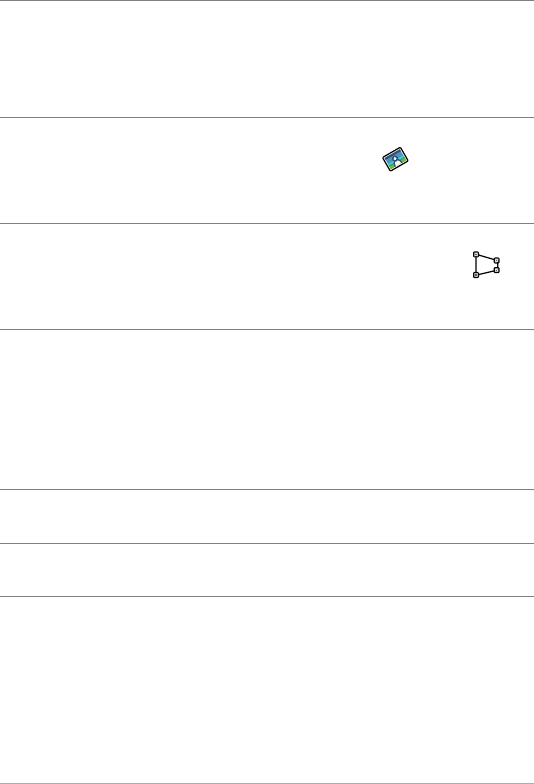Image resolution: width=534 pixels, height=784 pixels.
Task: Open the tilted landscape picture icon
Action: coord(396,159)
